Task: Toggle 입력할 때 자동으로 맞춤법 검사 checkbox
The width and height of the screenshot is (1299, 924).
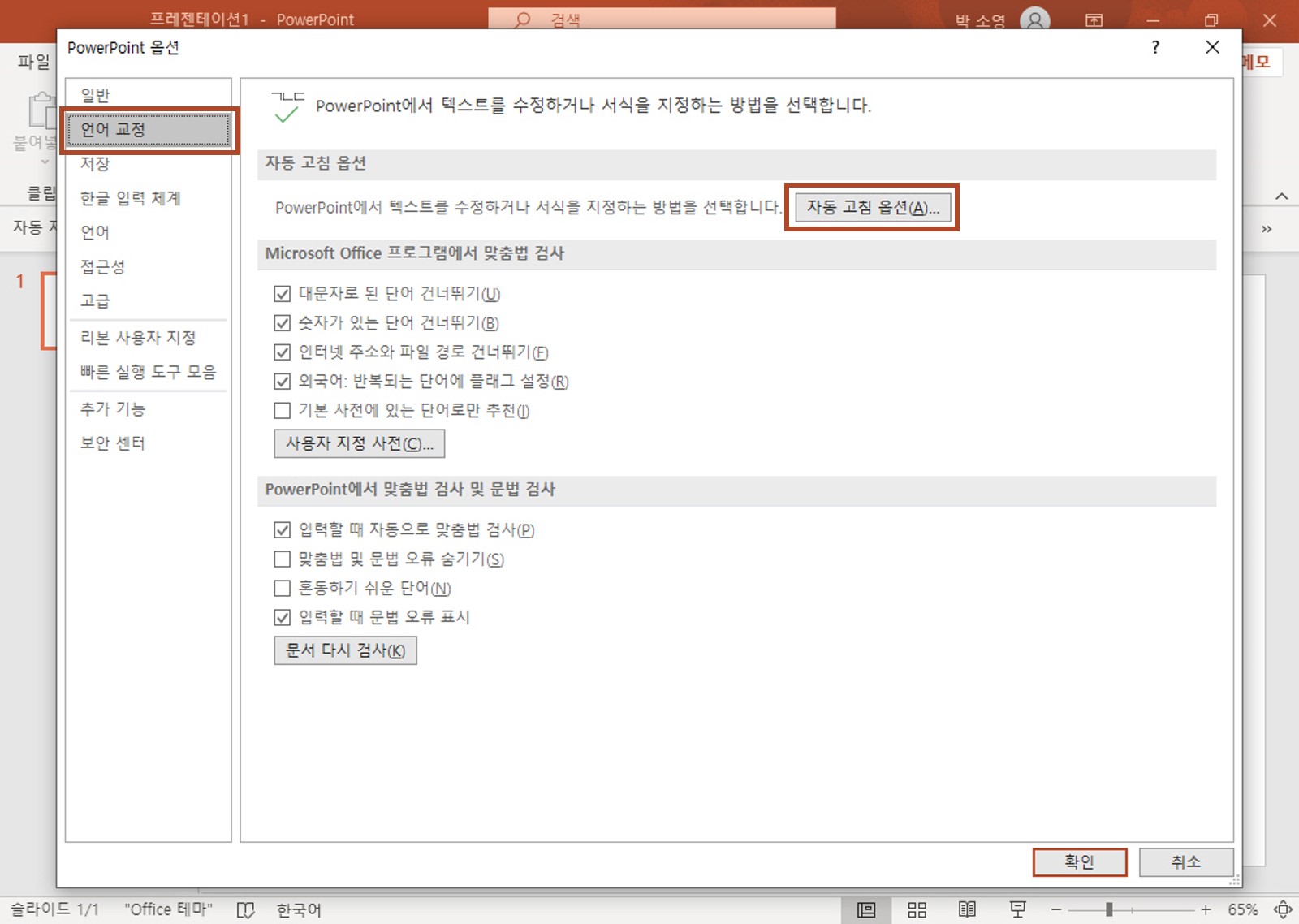Action: point(282,529)
